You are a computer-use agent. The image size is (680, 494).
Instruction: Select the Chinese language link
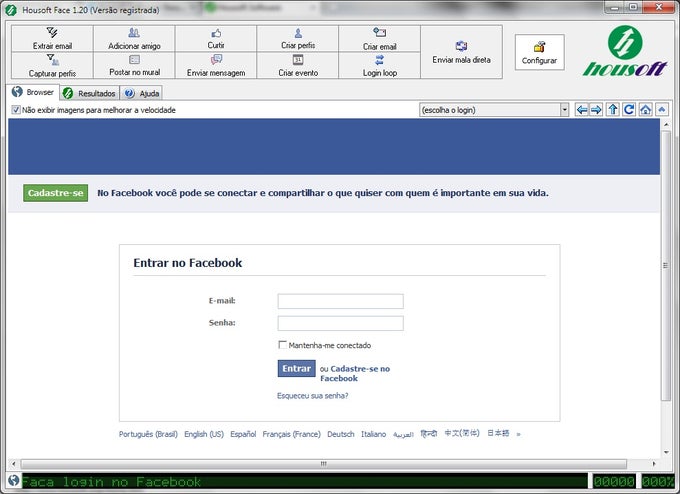(462, 433)
